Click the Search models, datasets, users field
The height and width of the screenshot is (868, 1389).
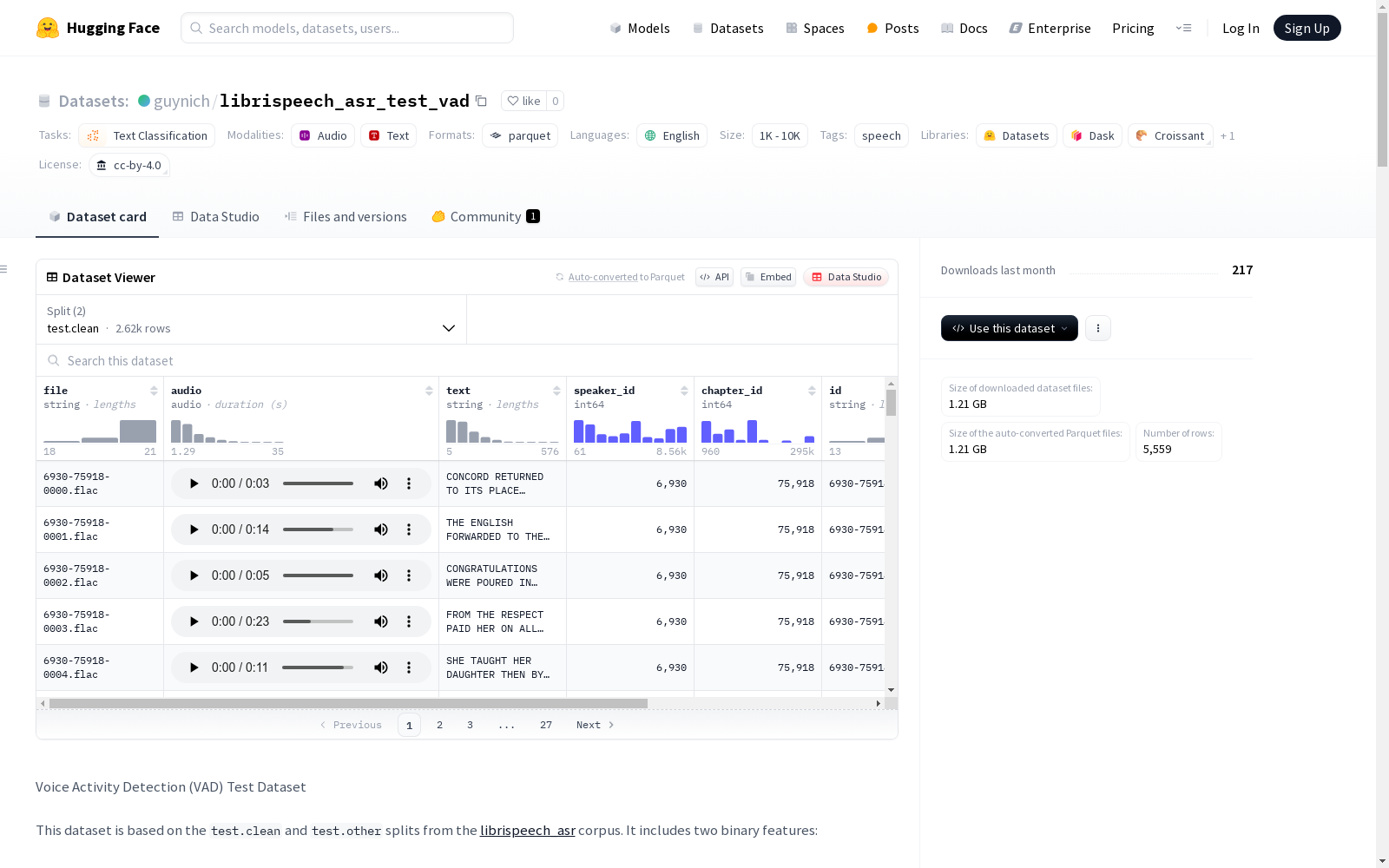point(347,28)
